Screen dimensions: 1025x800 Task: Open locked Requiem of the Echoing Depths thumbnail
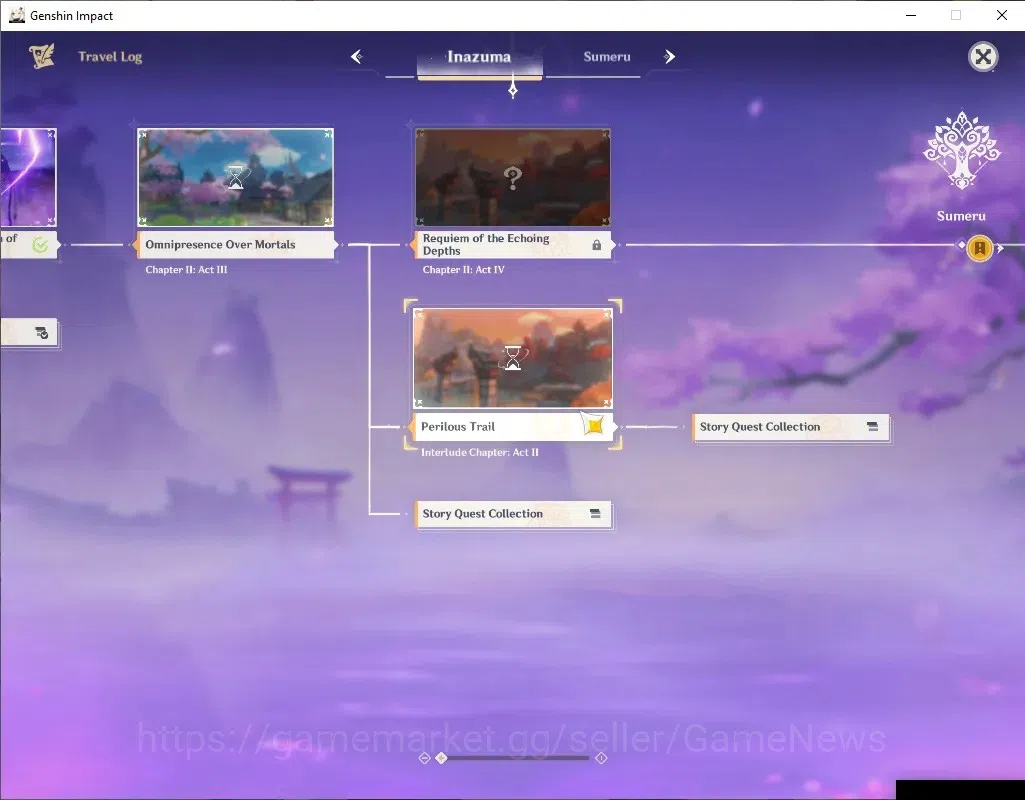click(513, 177)
